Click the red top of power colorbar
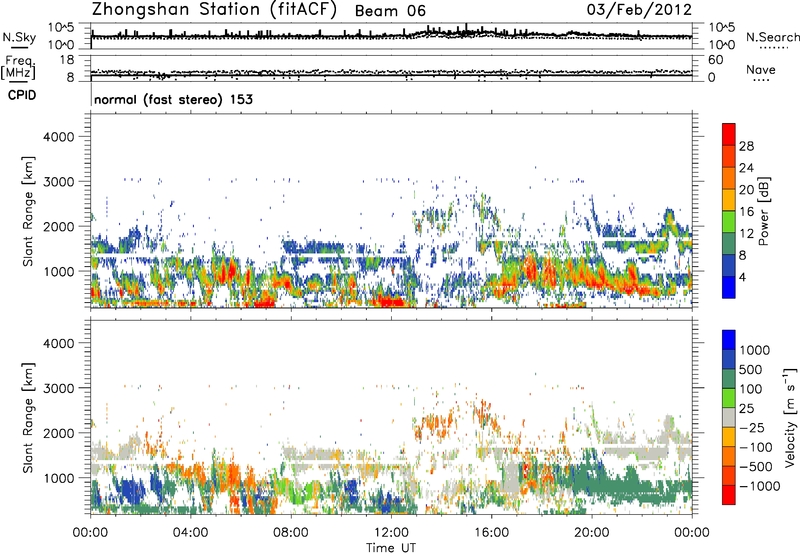800x554 pixels. pos(729,134)
